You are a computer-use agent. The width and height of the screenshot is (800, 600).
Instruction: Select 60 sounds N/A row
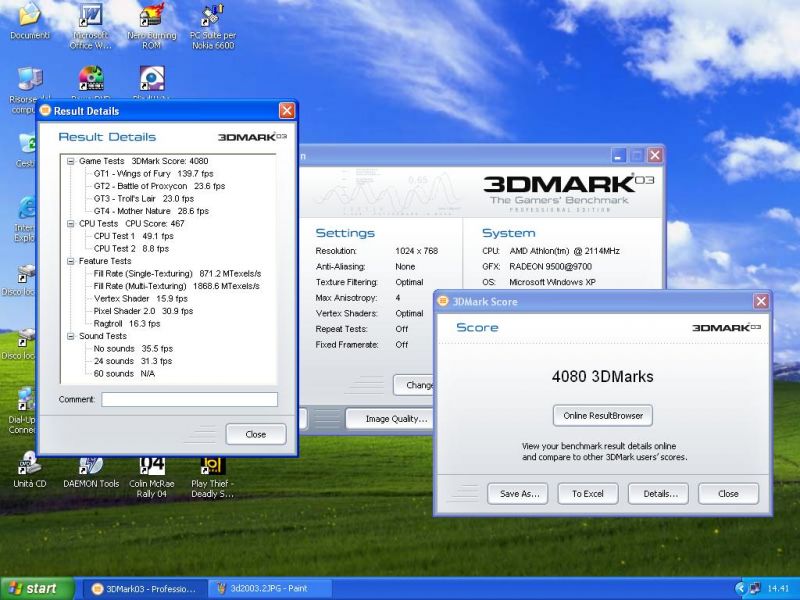point(124,374)
